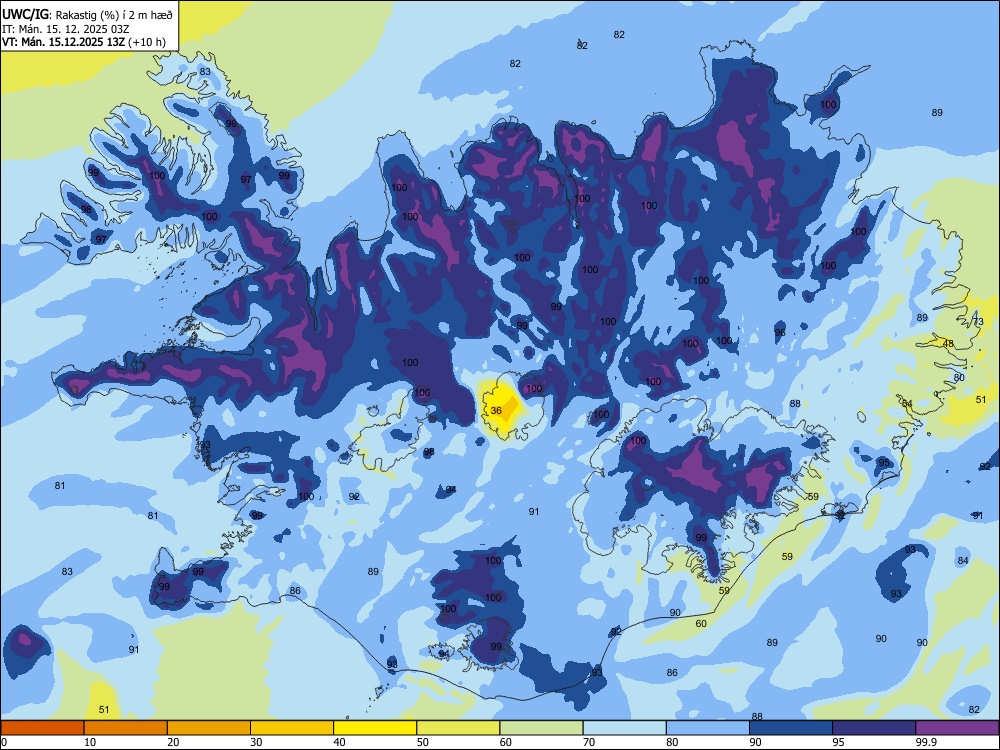Select the 90–95 dark blue legend swatch
This screenshot has height=750, width=1000.
pos(791,728)
